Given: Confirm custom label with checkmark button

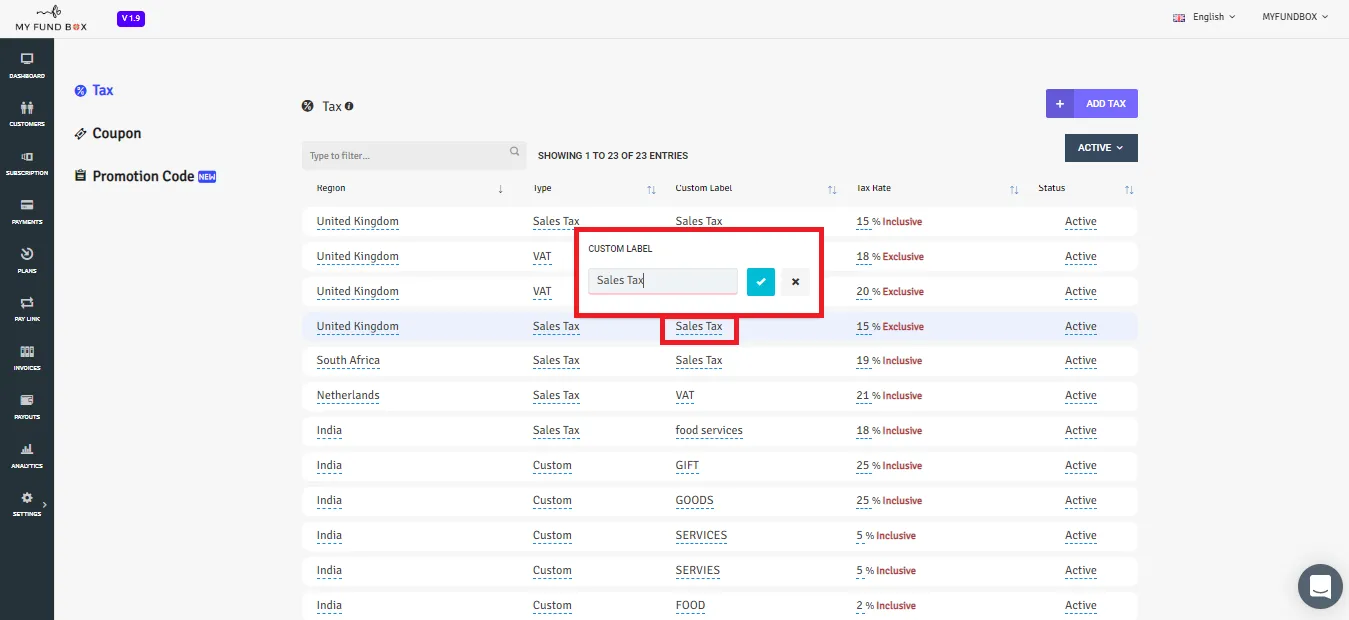Looking at the screenshot, I should (x=761, y=282).
